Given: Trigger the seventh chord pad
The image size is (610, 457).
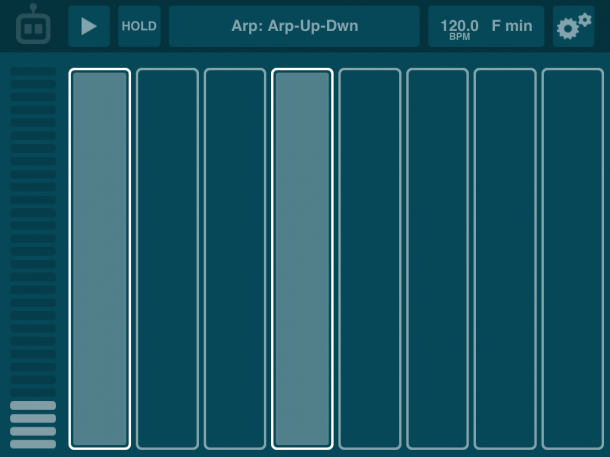Looking at the screenshot, I should 505,259.
